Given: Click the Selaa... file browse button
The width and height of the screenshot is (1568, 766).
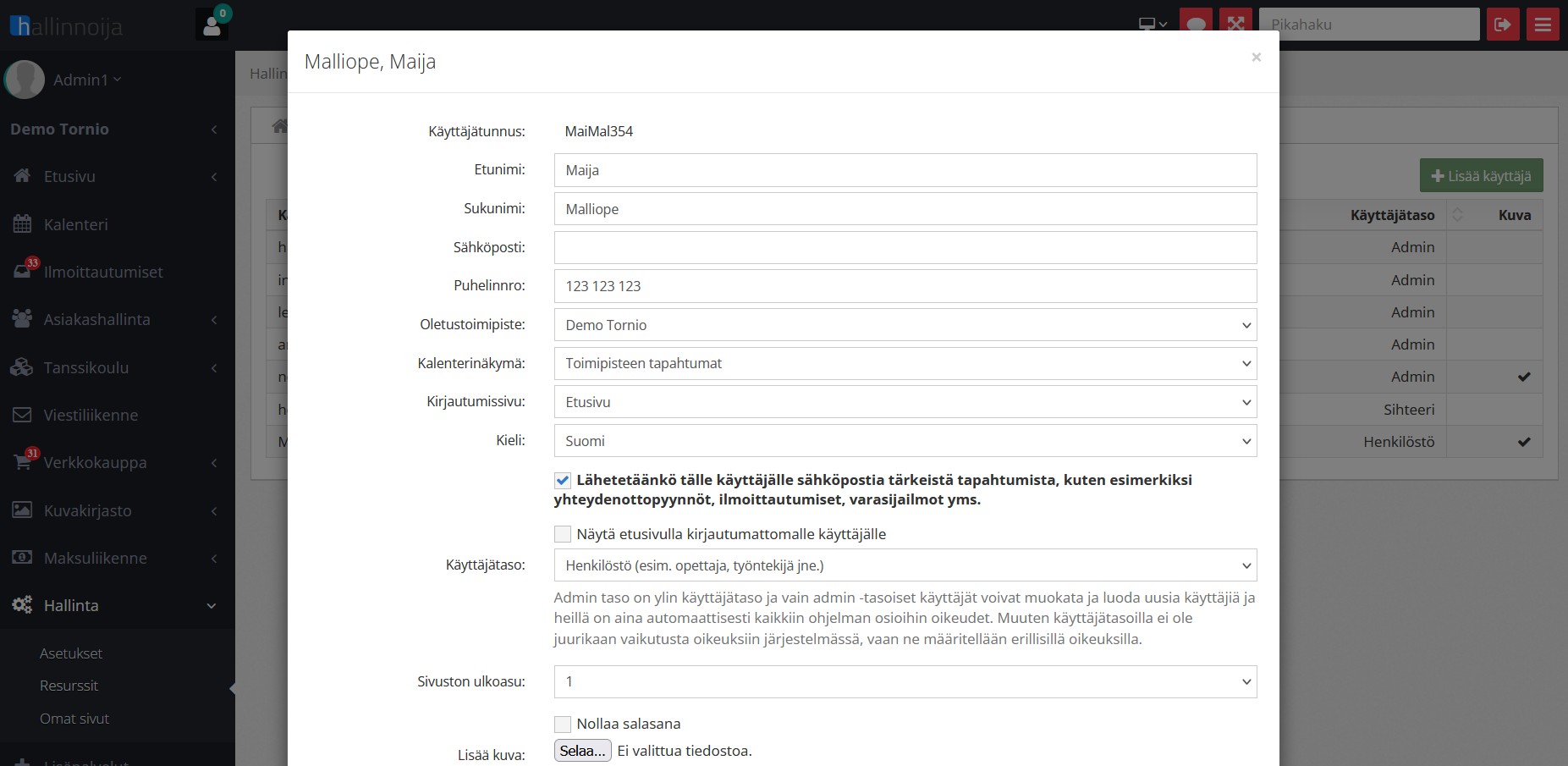Looking at the screenshot, I should coord(582,751).
